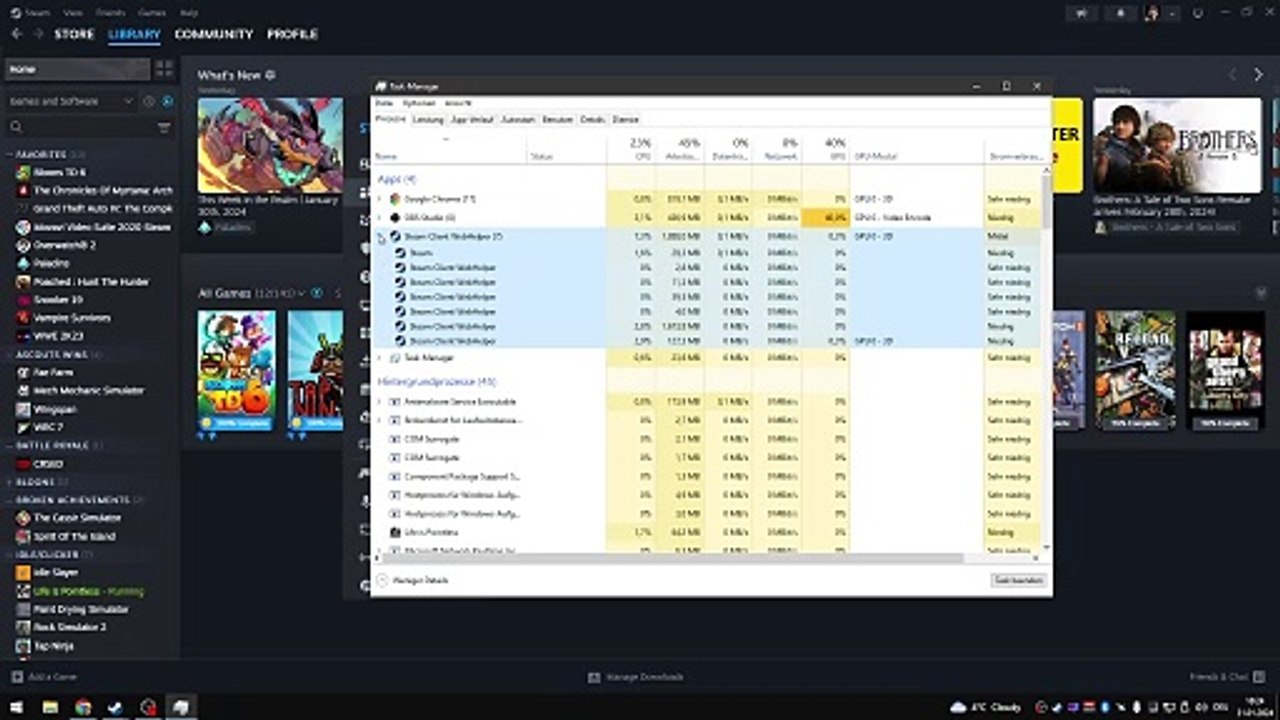Click the Steam library search magnifier icon
This screenshot has width=1280, height=720.
coord(16,127)
